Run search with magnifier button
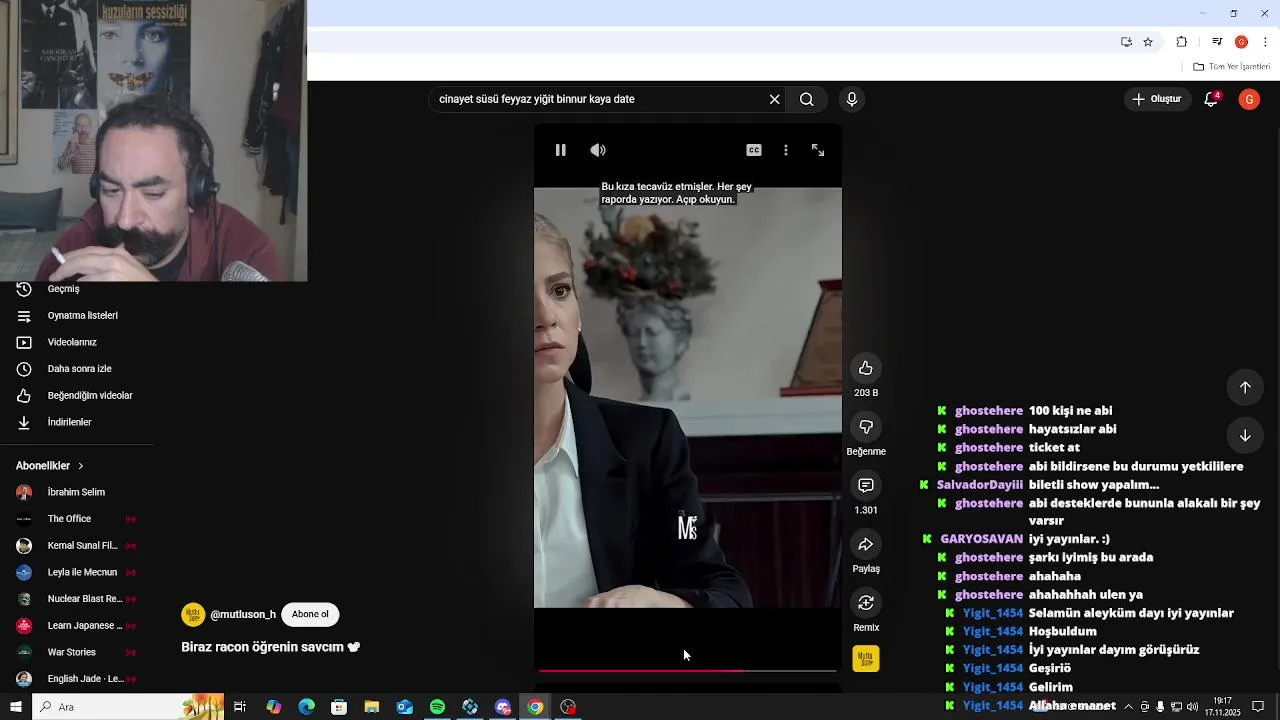Screen dimensions: 1280x720 tap(807, 99)
